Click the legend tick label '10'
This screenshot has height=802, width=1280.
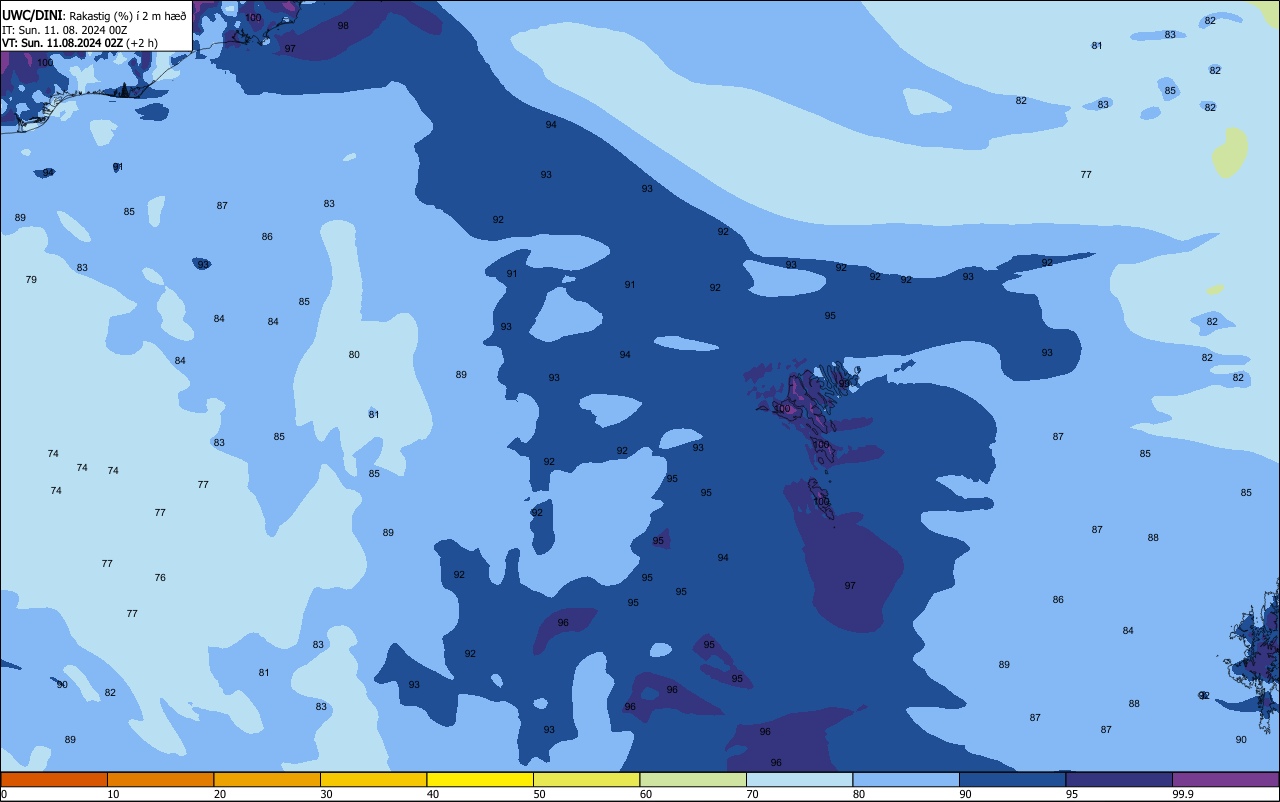113,794
